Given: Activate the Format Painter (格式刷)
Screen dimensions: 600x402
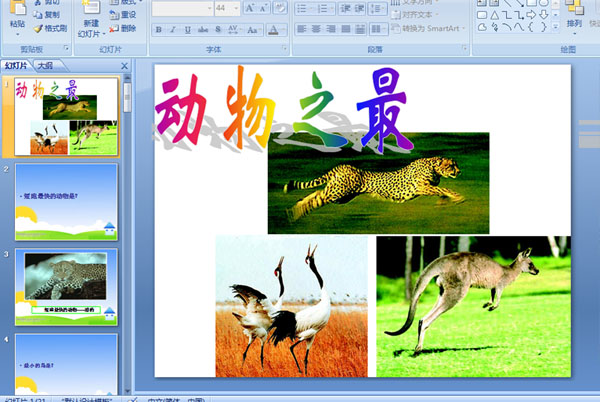Looking at the screenshot, I should (50, 28).
